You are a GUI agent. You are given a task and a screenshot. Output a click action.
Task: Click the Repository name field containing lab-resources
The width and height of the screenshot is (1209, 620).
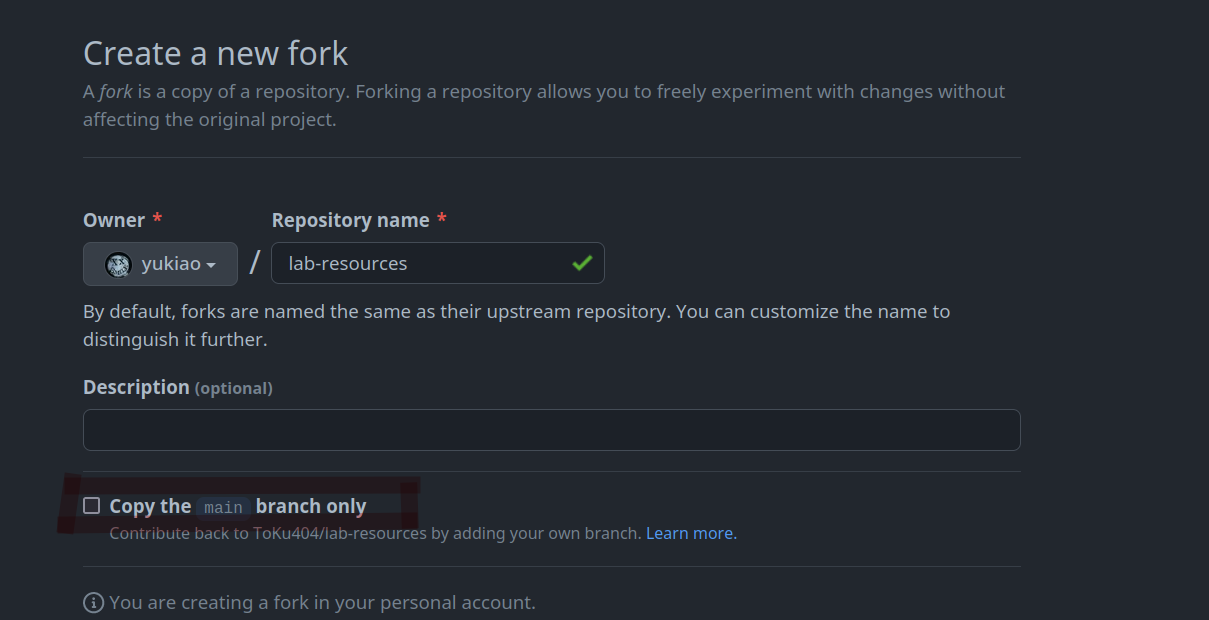point(438,264)
